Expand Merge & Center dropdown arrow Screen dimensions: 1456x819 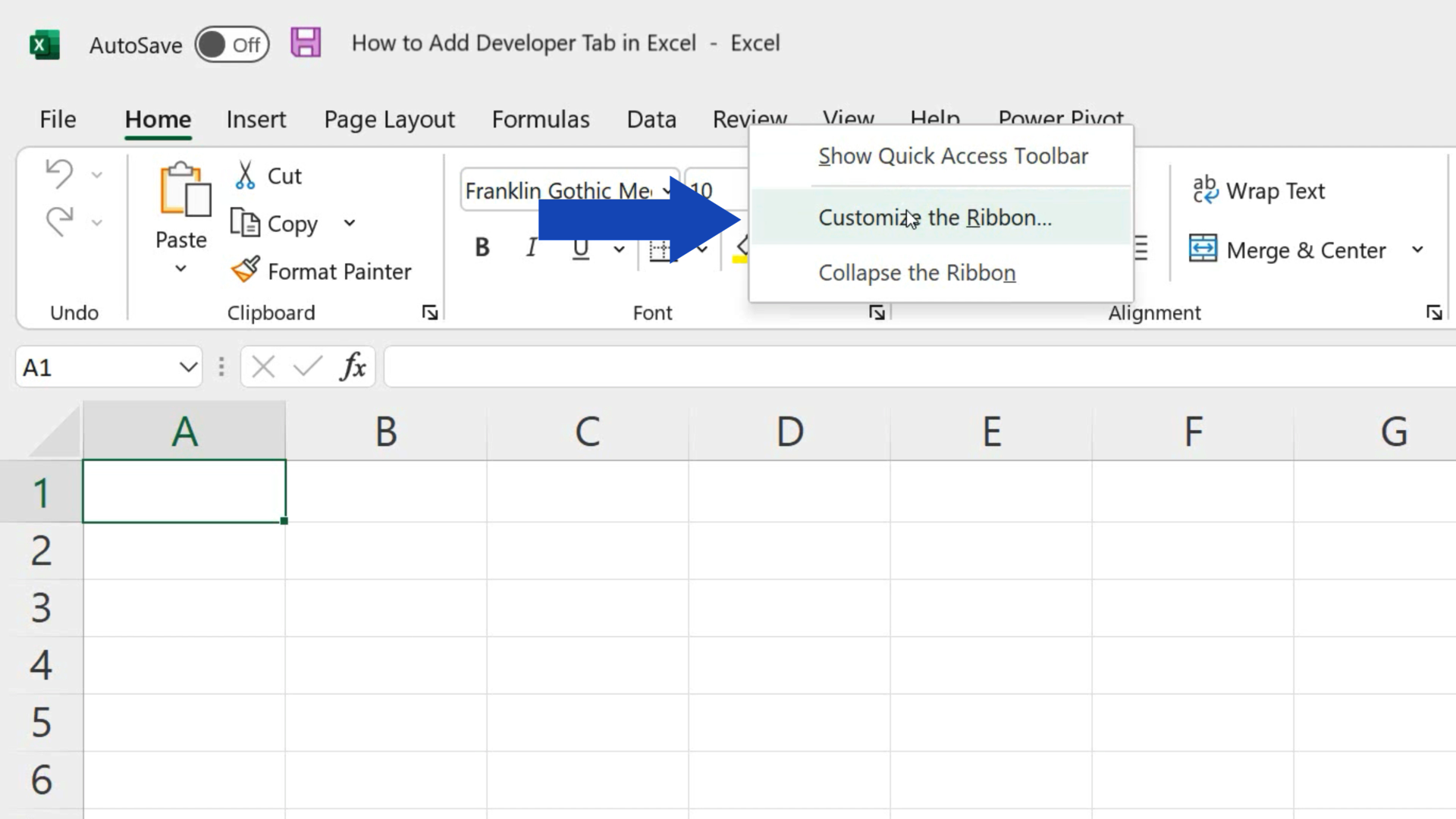click(1417, 249)
